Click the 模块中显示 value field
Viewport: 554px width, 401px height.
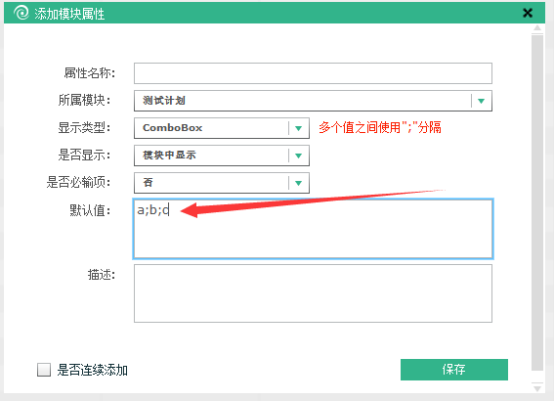tap(211, 155)
